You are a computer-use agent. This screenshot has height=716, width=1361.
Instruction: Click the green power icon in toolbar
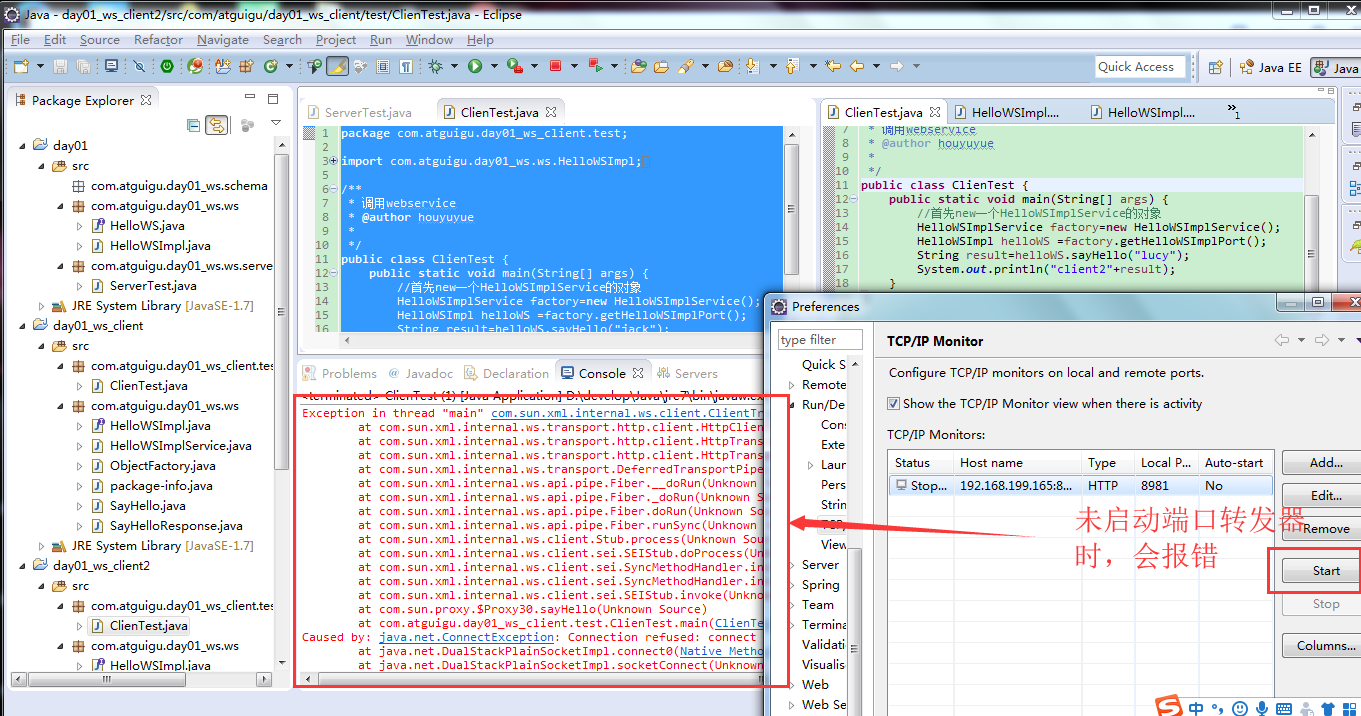pos(166,66)
